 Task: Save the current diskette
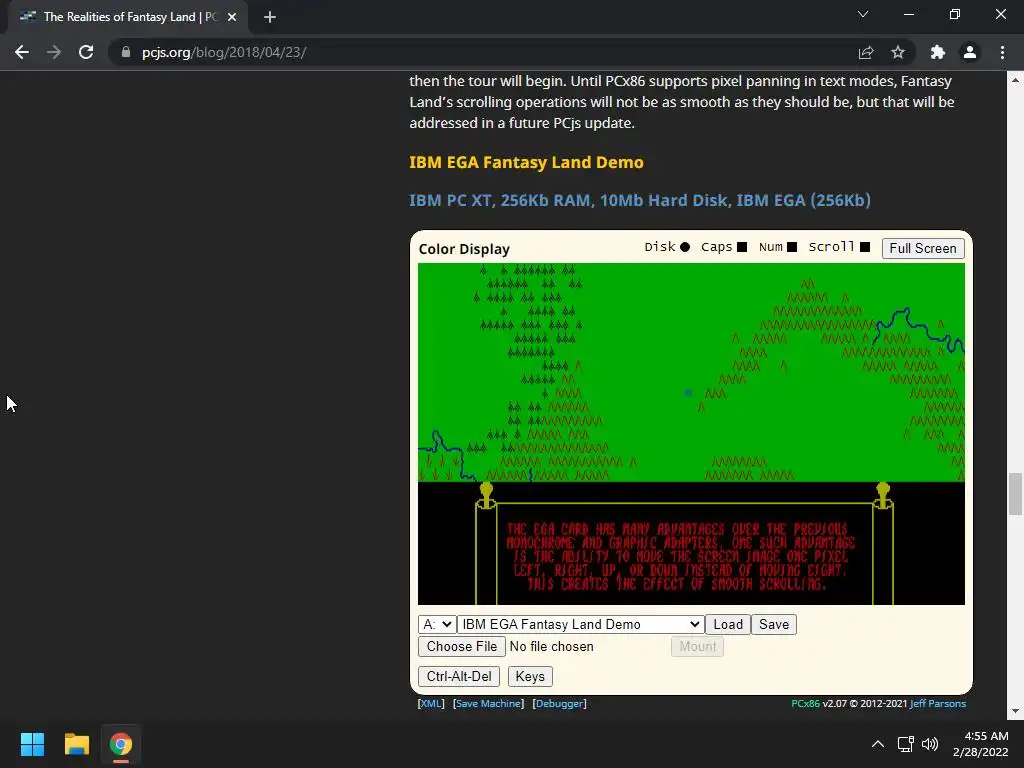pos(774,624)
